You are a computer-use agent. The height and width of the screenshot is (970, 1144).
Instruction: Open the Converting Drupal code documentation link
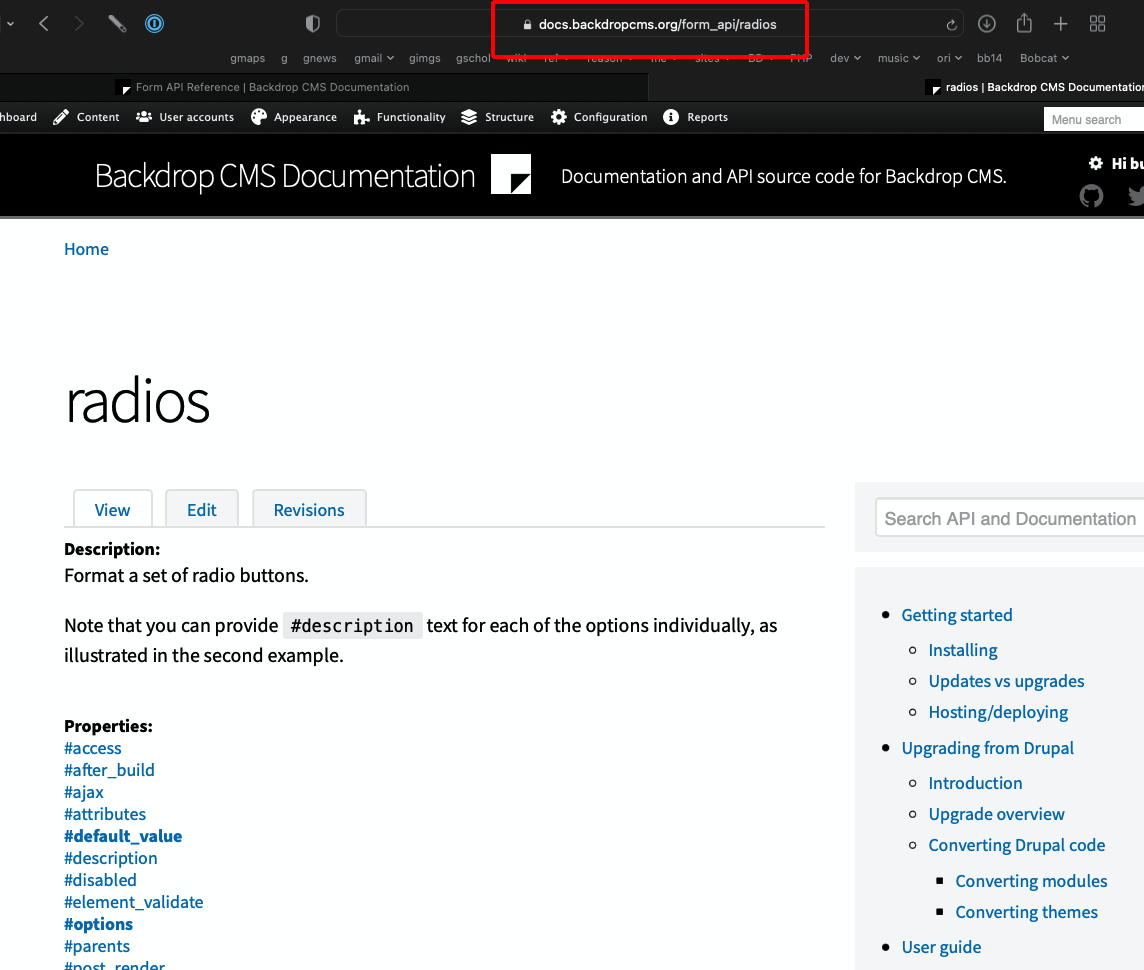(x=1016, y=845)
